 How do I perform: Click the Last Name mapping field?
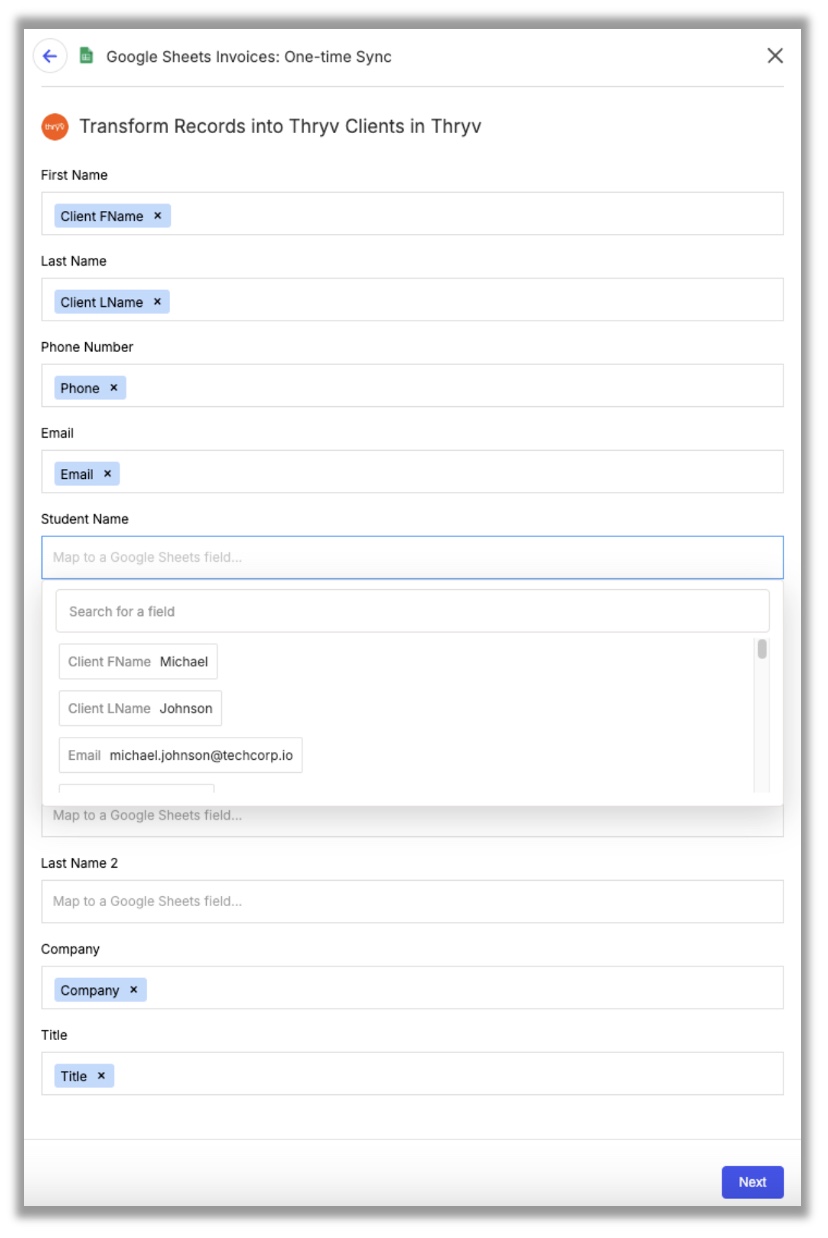point(412,300)
